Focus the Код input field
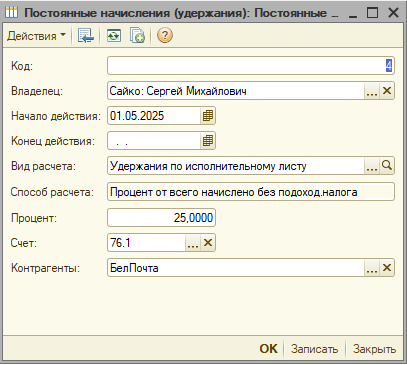Screen dimensions: 407x365 click(251, 66)
